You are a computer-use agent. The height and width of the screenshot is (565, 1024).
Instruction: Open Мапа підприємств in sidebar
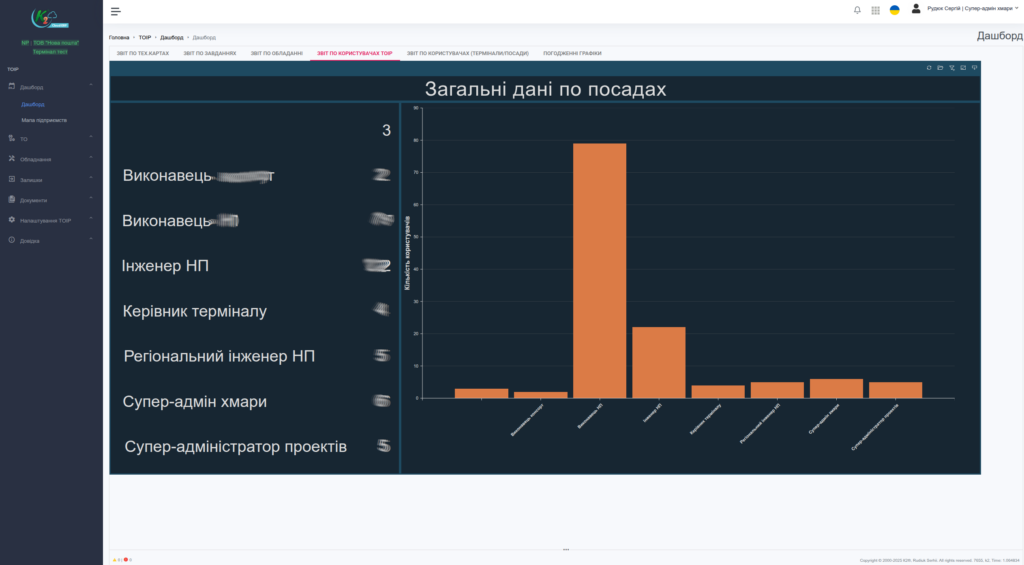click(x=44, y=120)
